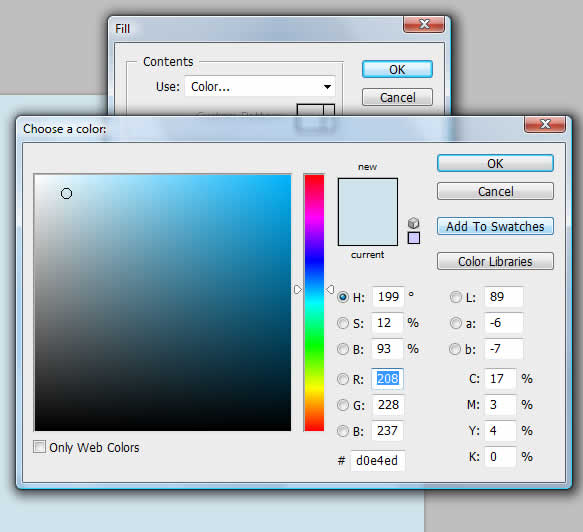583x532 pixels.
Task: Select the H hue radio button
Action: pyautogui.click(x=343, y=297)
